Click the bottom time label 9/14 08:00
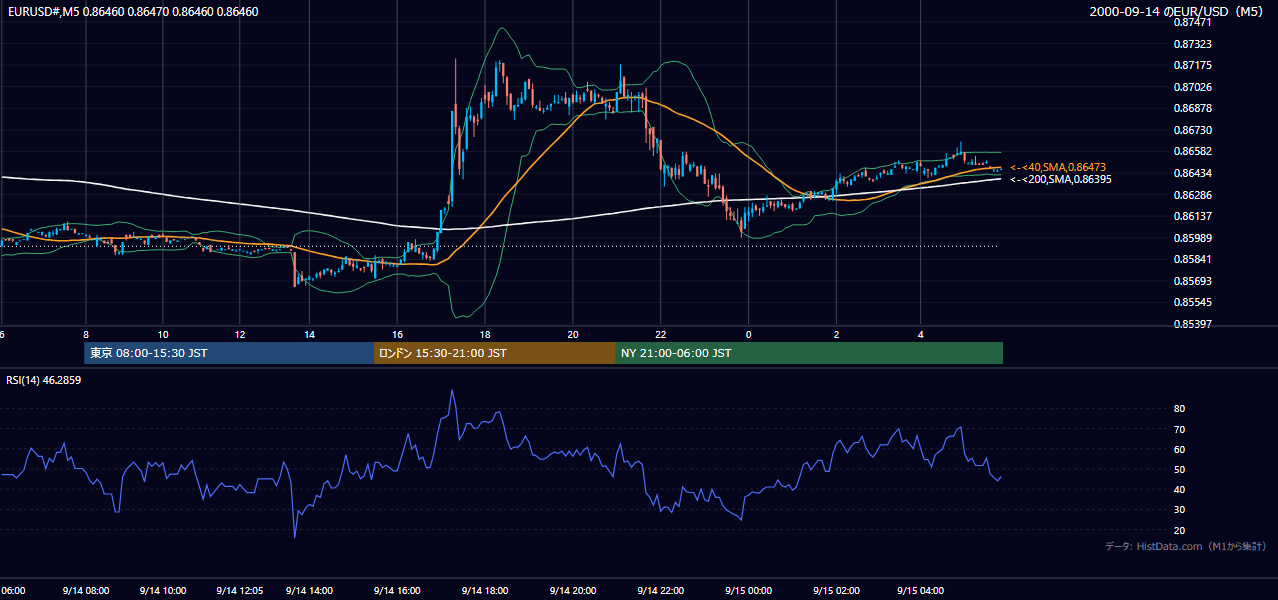1278x600 pixels. (85, 590)
